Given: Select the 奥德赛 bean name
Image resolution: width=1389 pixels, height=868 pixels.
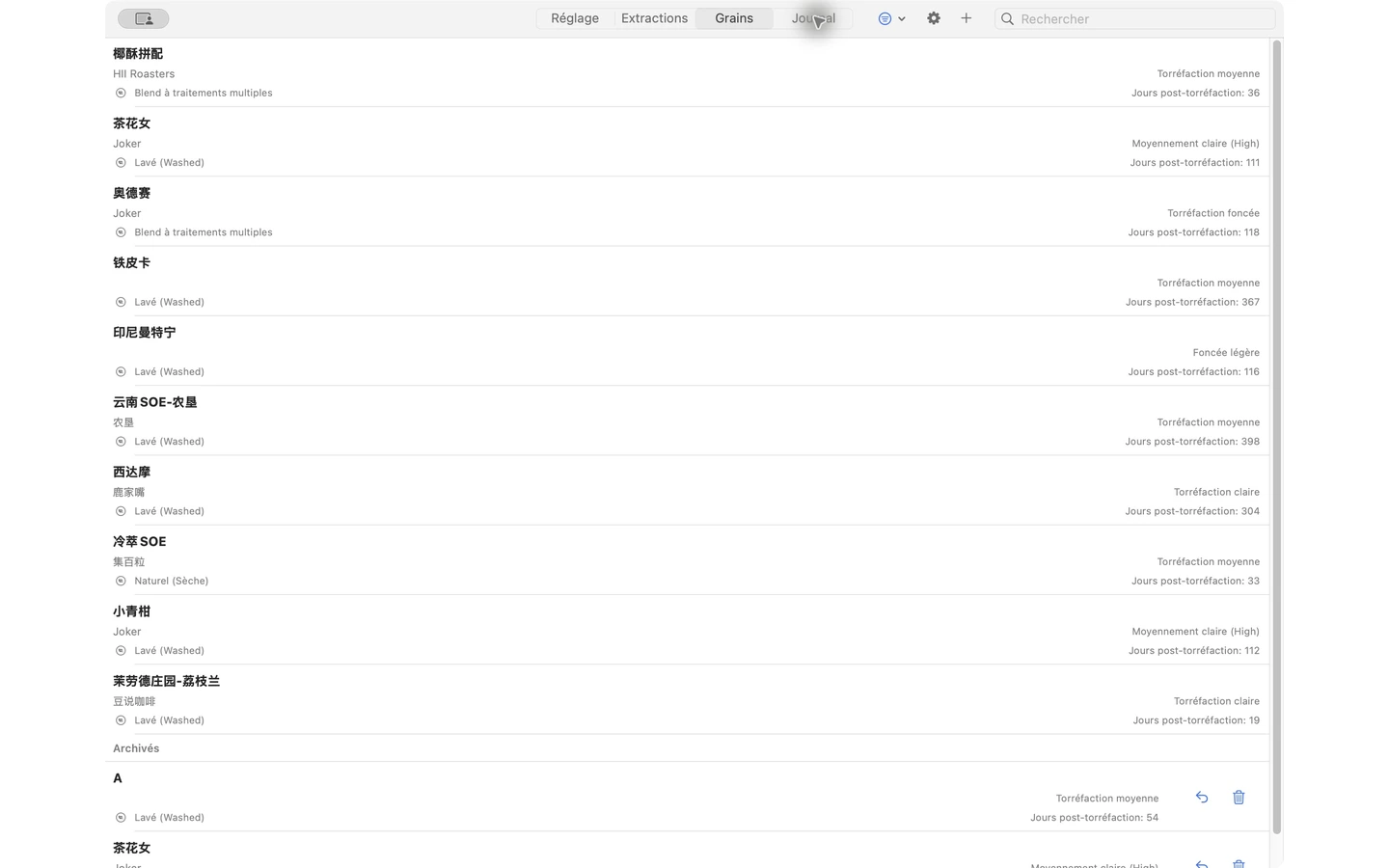Looking at the screenshot, I should tap(131, 193).
